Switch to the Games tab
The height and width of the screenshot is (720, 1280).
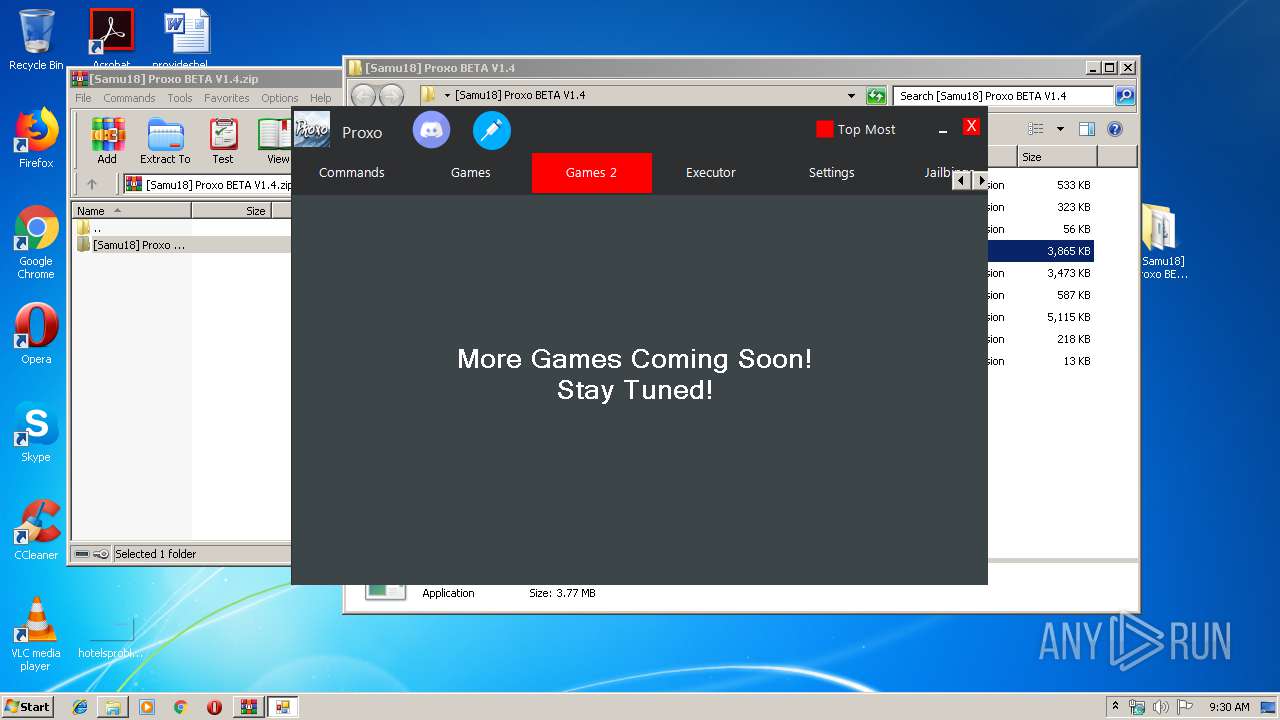[x=470, y=172]
